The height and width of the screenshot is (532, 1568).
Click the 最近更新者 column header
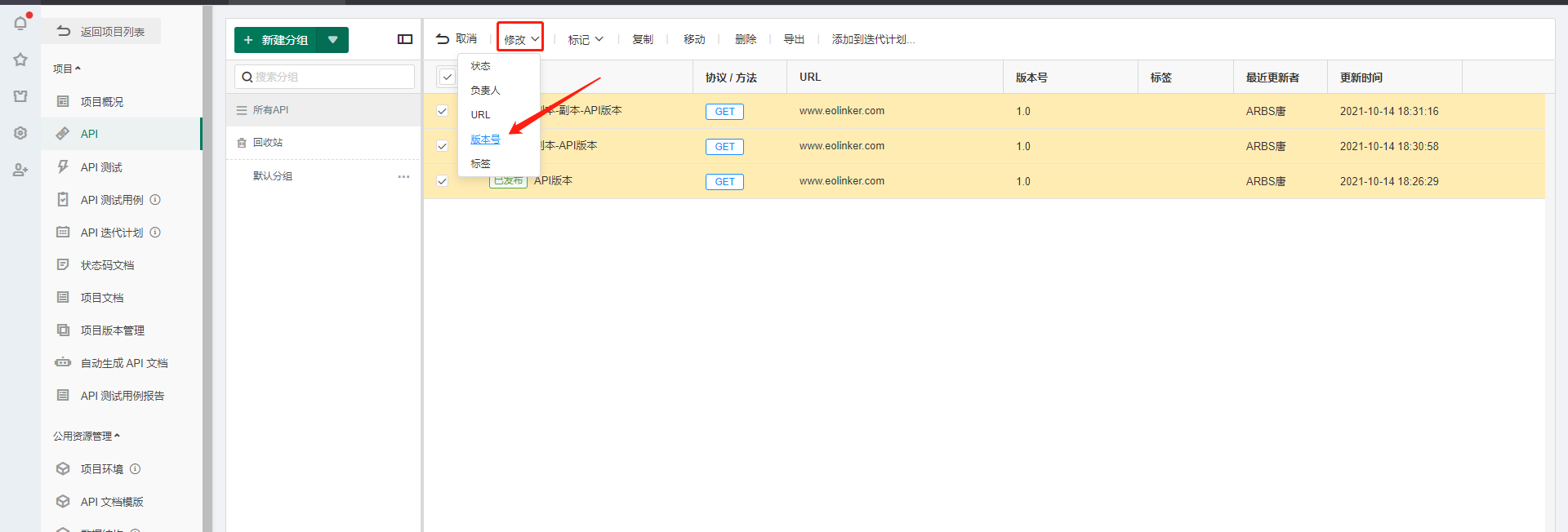coord(1272,78)
